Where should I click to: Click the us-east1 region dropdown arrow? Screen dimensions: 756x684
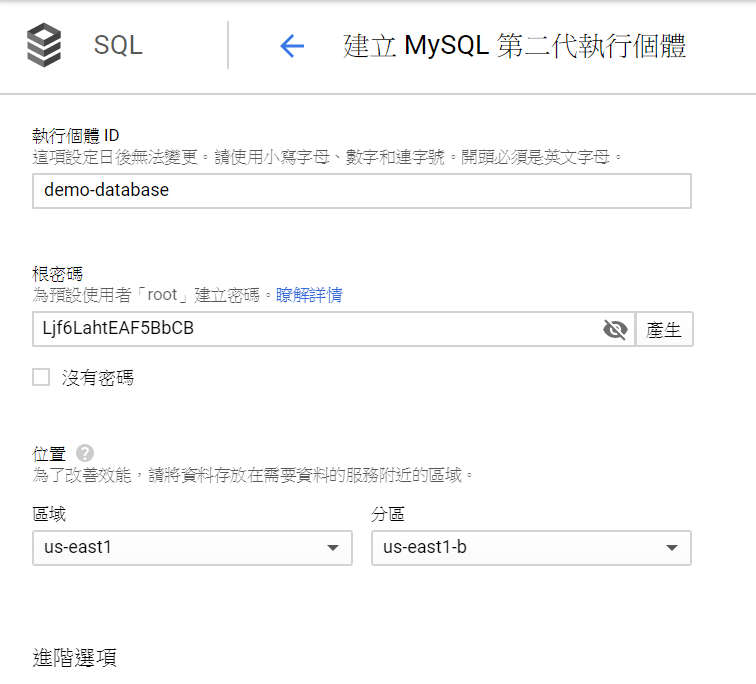(x=333, y=548)
